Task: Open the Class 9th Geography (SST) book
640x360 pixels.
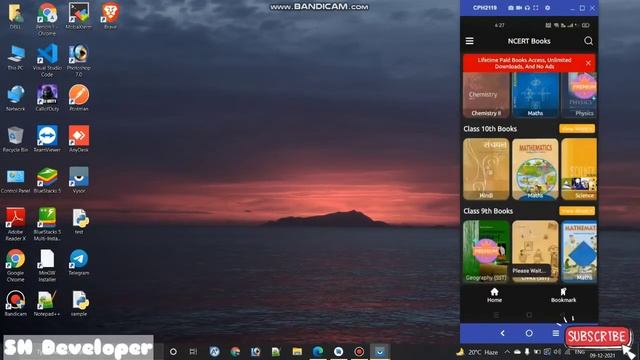Action: point(486,251)
